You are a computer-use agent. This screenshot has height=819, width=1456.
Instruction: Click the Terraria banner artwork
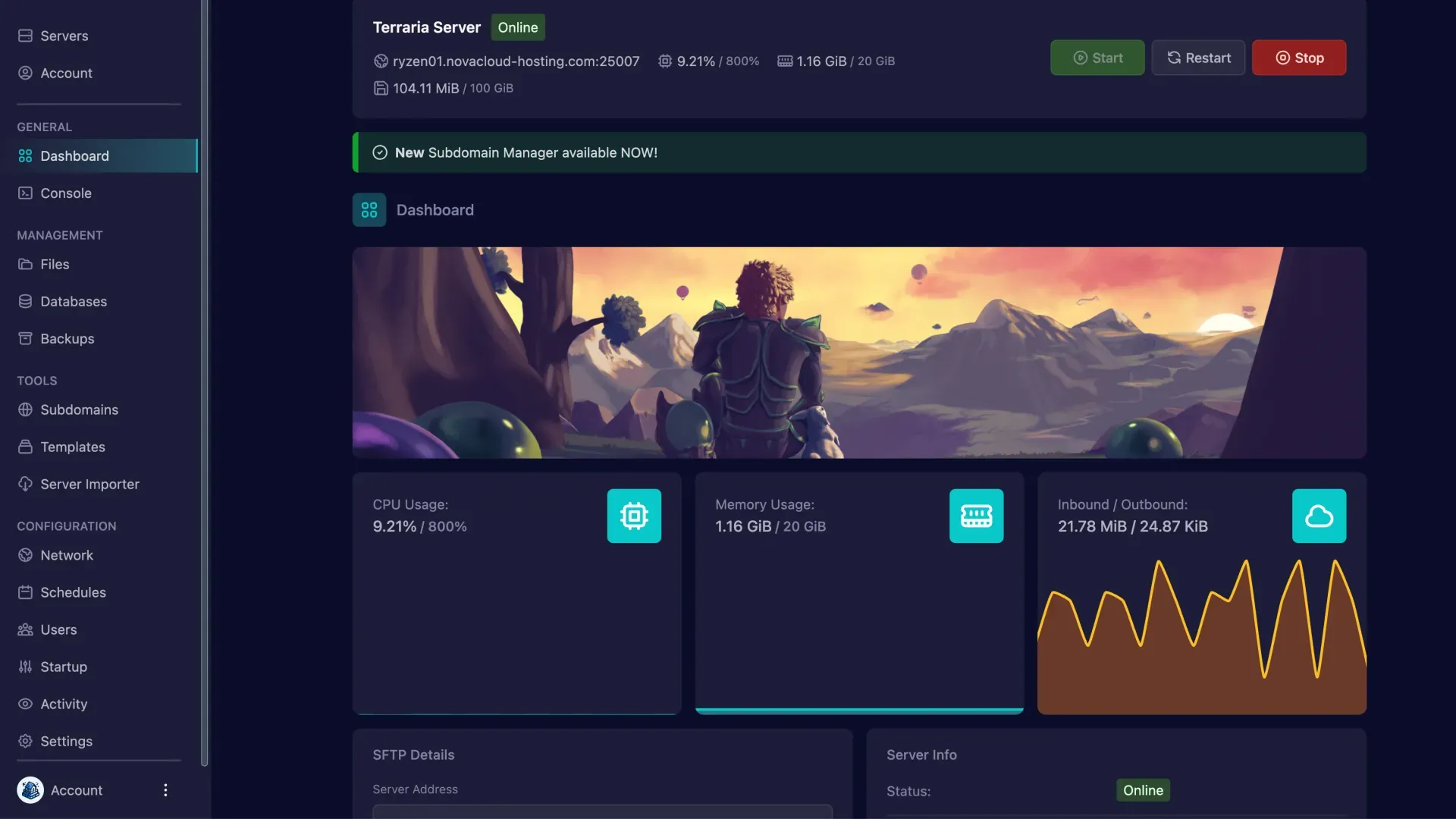click(x=859, y=353)
